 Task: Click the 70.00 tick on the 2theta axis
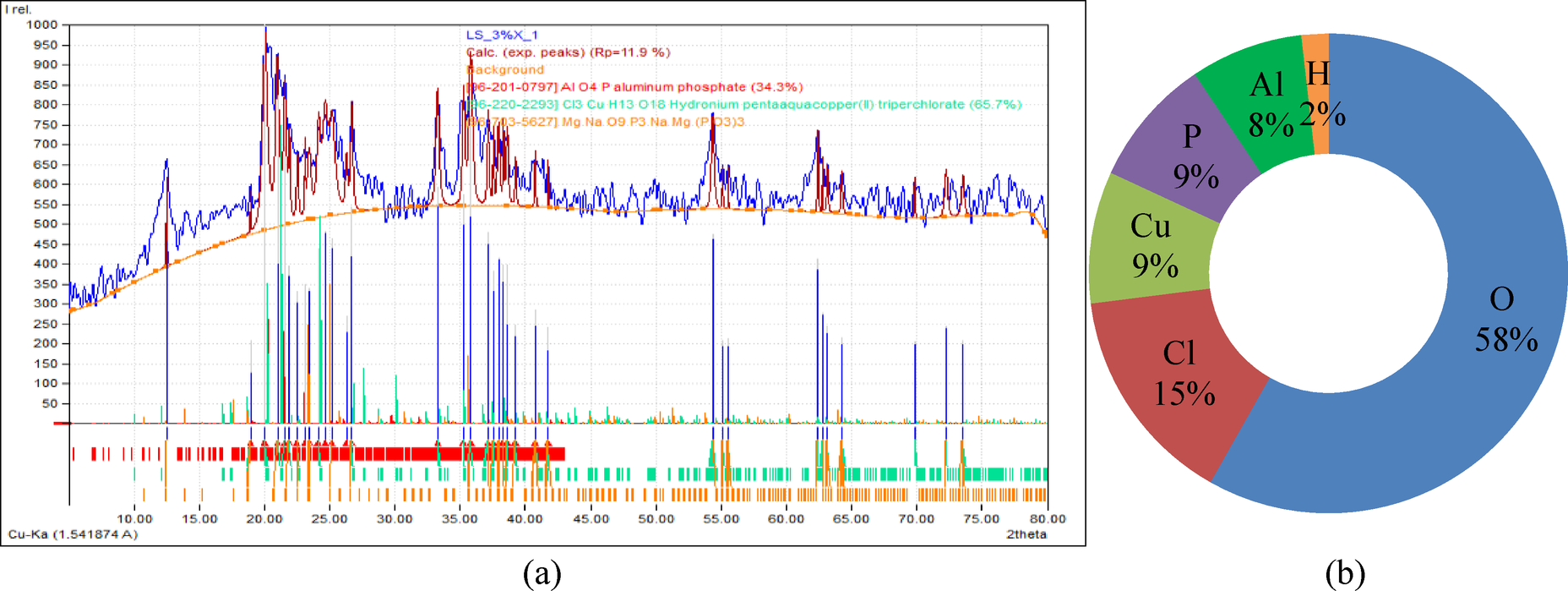click(917, 519)
